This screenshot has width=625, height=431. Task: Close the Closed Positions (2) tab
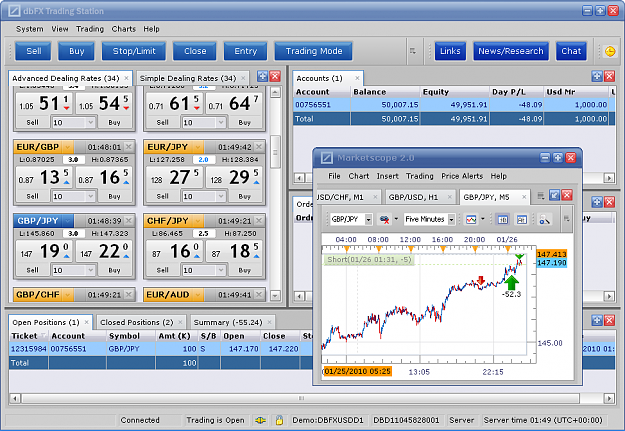click(180, 322)
